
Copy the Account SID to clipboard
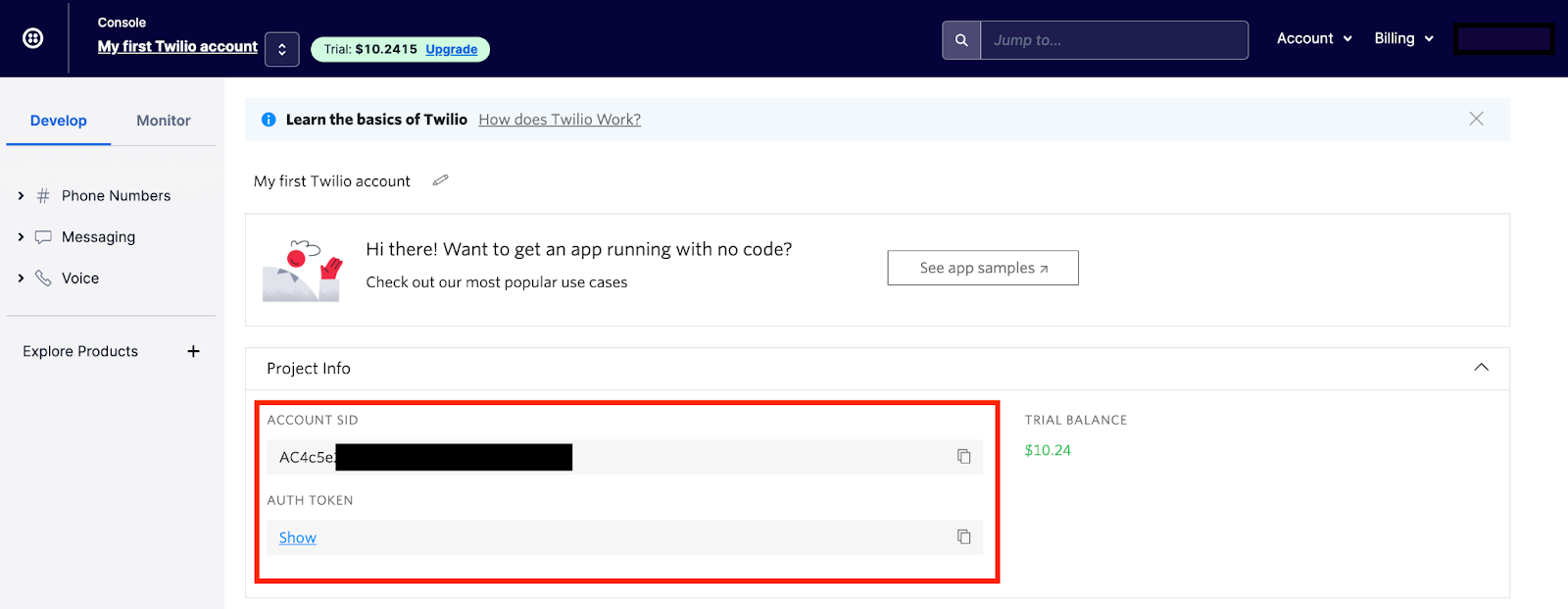(963, 456)
